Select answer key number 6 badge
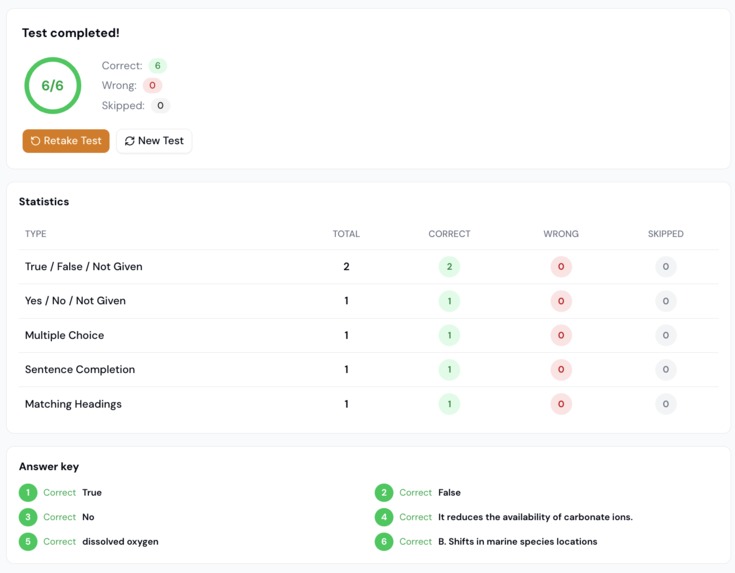 click(x=384, y=542)
